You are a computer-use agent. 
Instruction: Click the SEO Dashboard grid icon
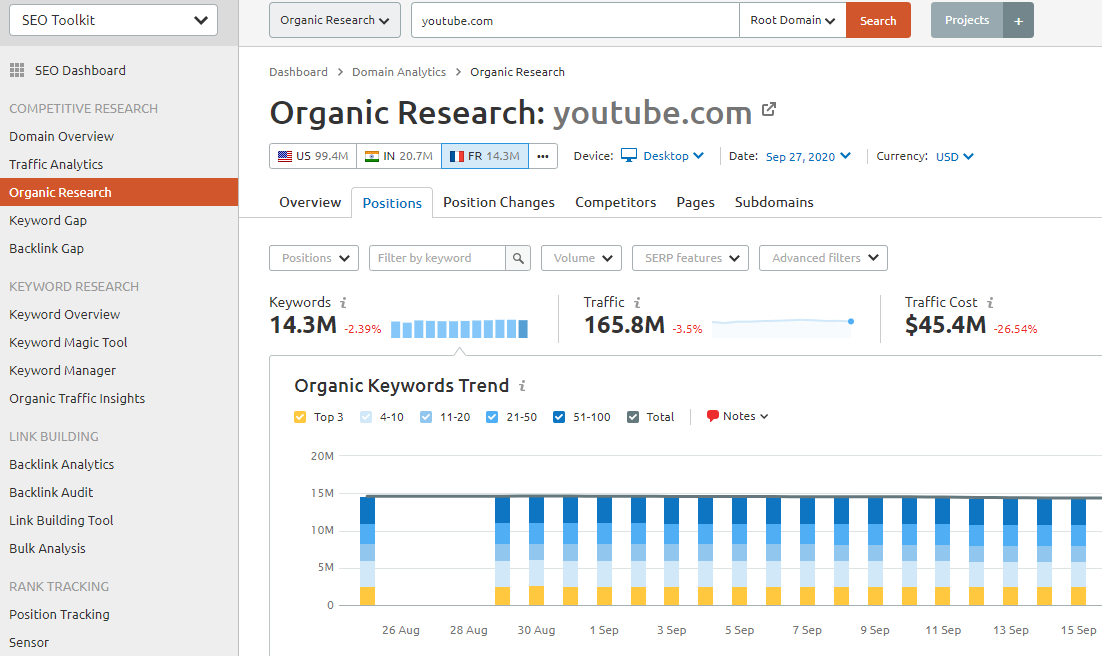pyautogui.click(x=17, y=70)
